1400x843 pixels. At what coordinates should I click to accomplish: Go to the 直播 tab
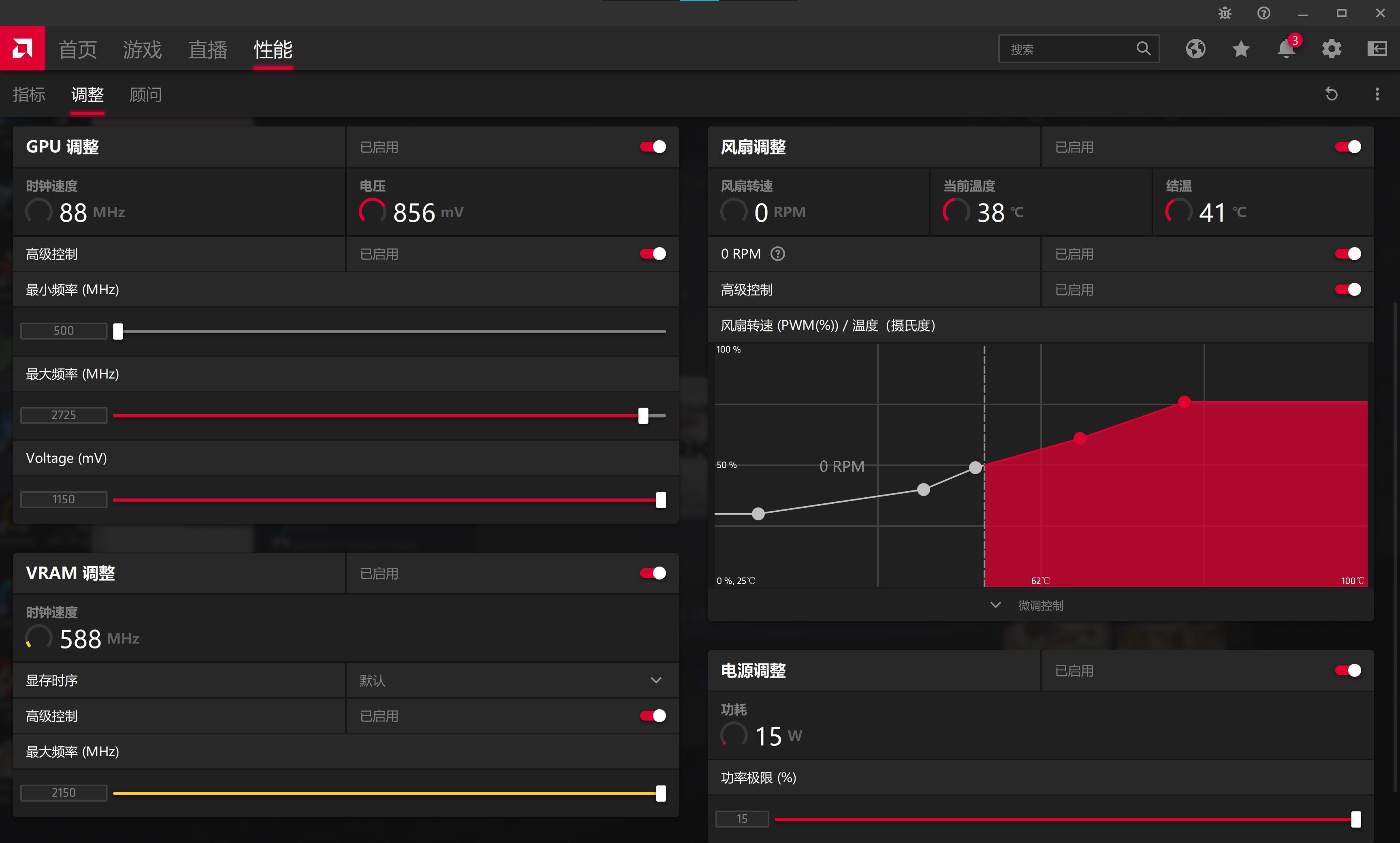(x=208, y=50)
